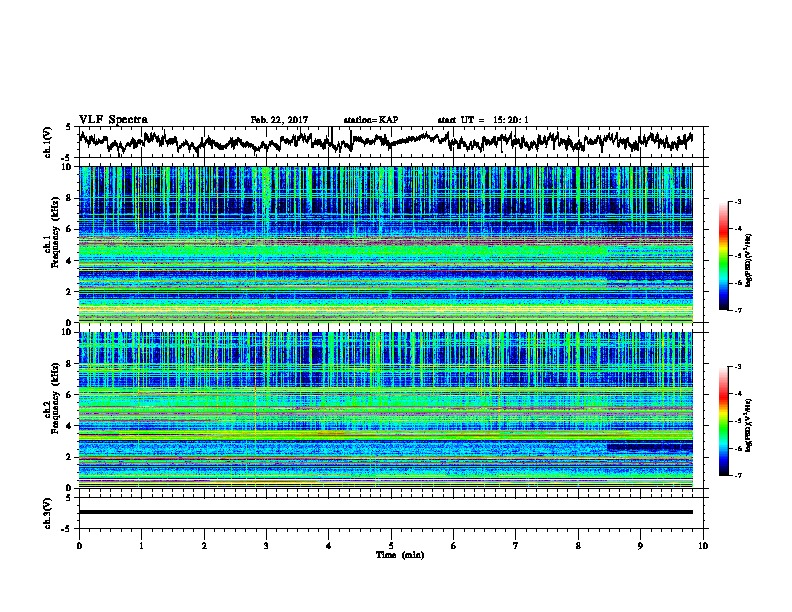Select the "start UT = 15:20:1" text
Viewport: 792px width, 612px height.
(483, 120)
